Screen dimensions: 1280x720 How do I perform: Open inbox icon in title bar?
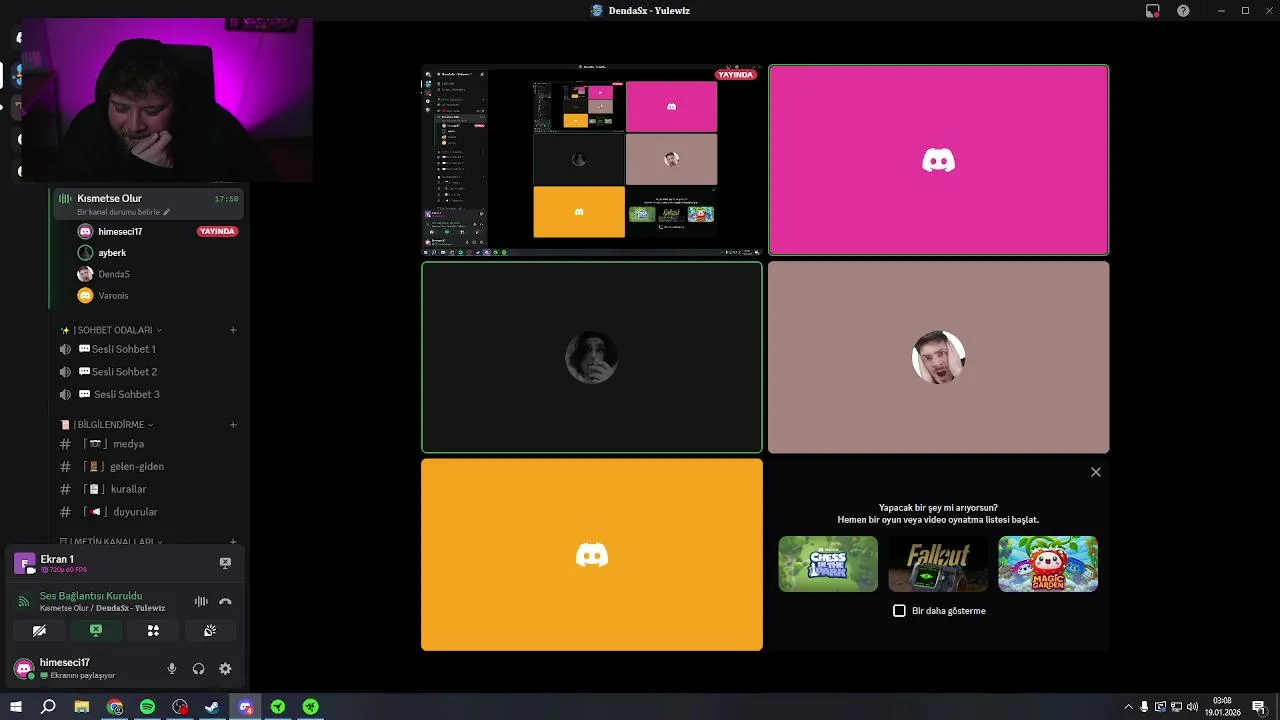tap(1153, 11)
